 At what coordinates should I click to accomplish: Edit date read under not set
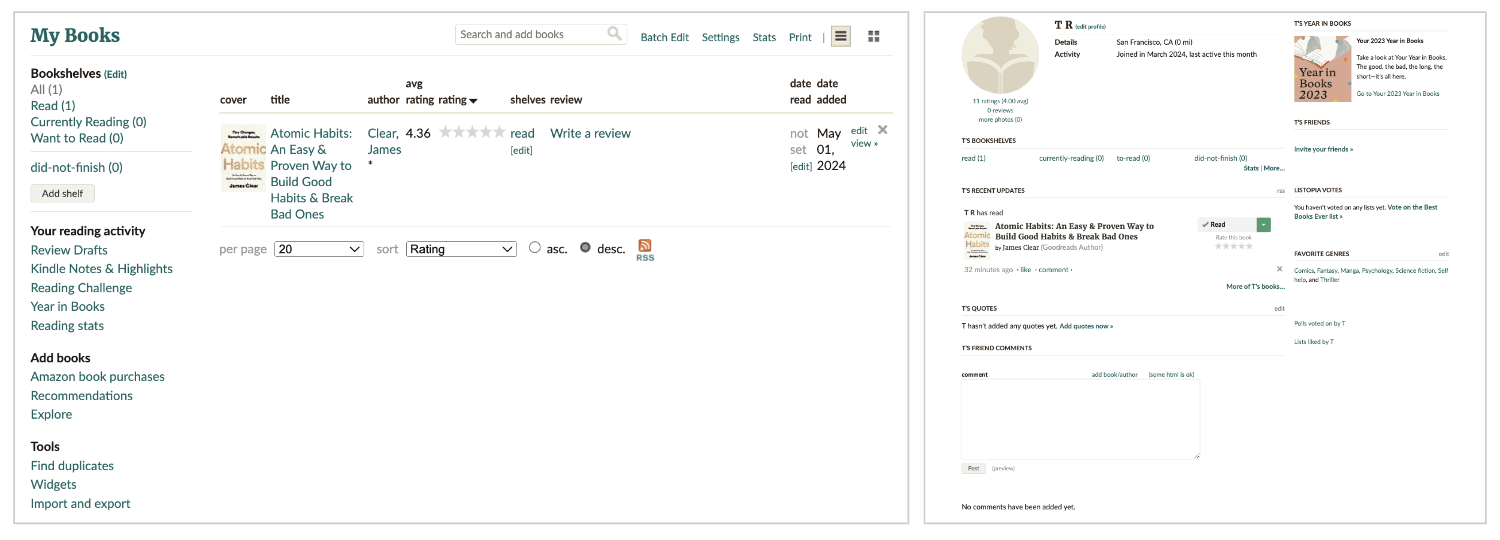click(801, 167)
